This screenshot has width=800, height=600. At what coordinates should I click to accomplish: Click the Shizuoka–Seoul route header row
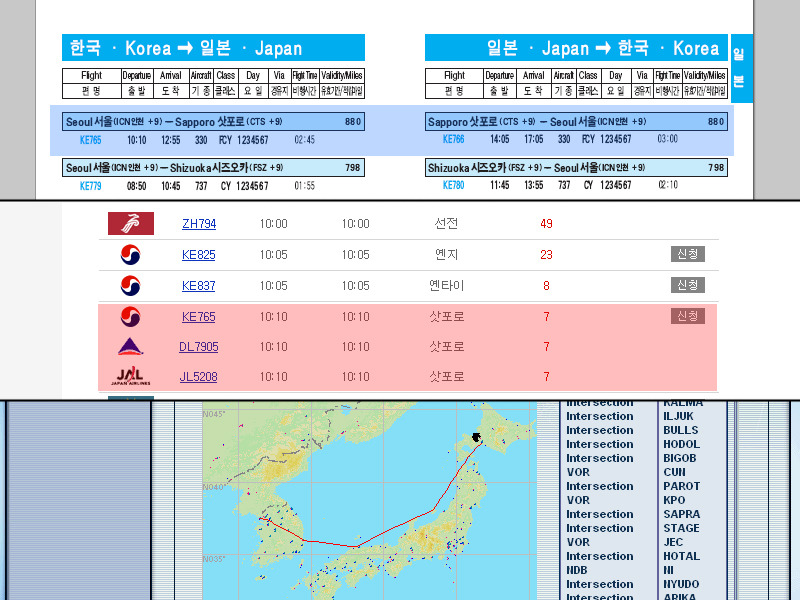click(x=576, y=167)
